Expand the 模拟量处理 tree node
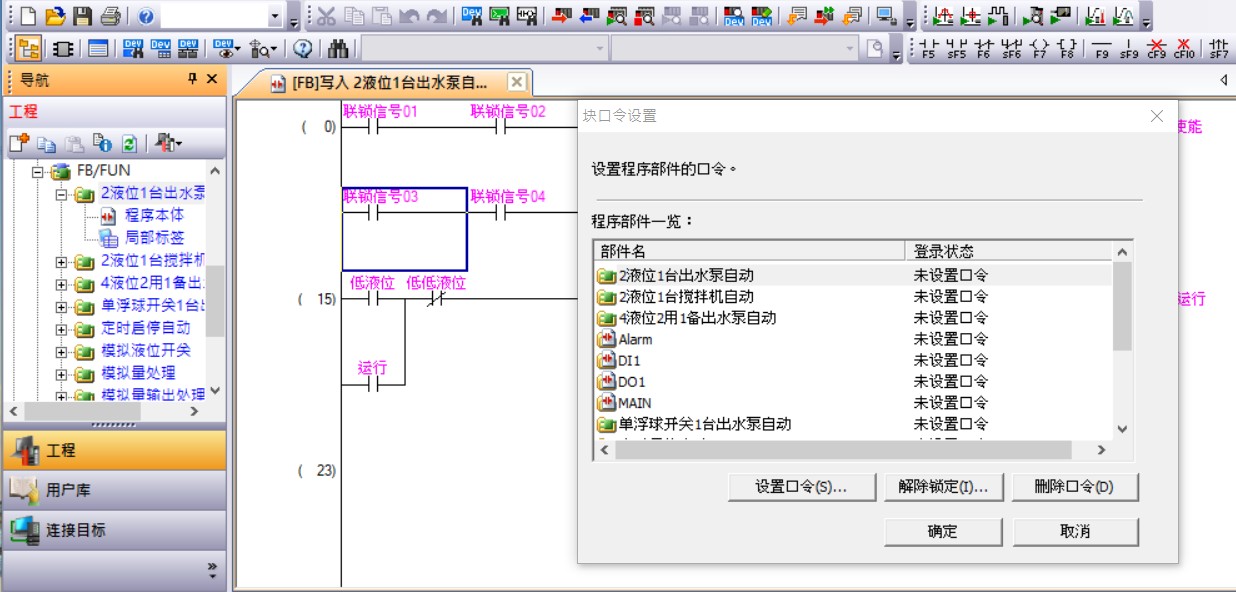Viewport: 1236px width, 592px height. pos(61,374)
